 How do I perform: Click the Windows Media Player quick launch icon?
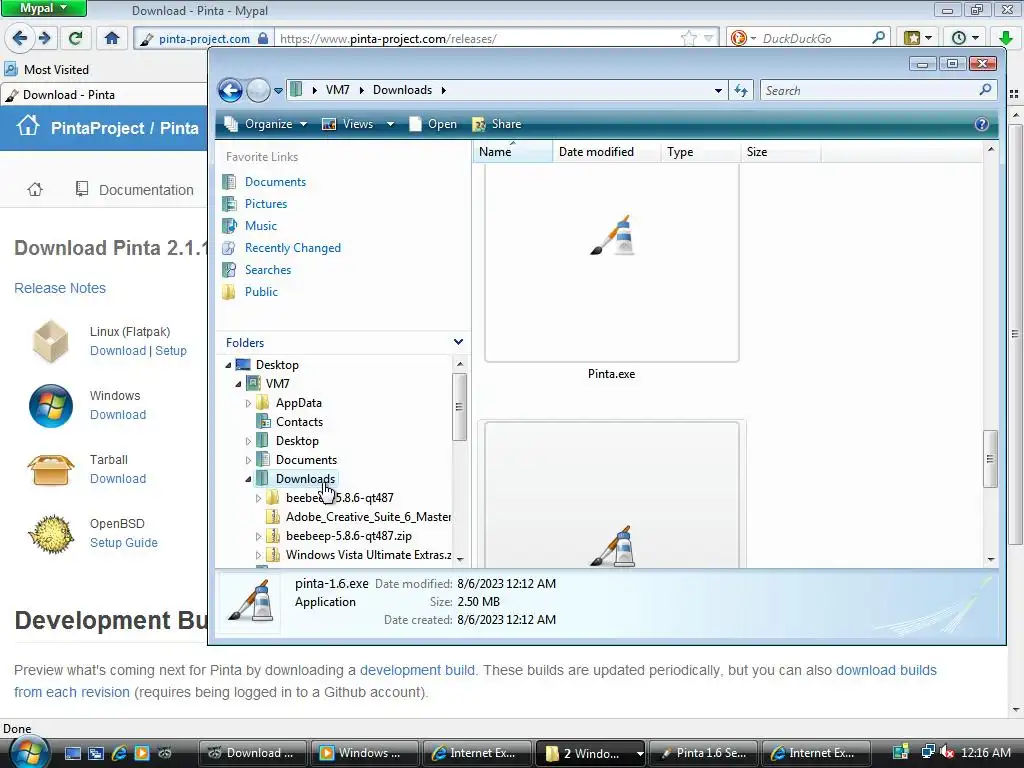point(141,753)
